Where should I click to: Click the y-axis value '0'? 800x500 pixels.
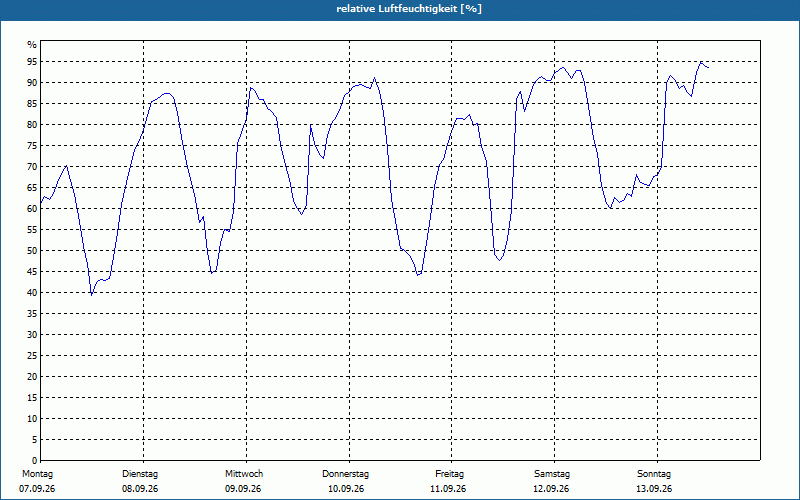coord(34,461)
